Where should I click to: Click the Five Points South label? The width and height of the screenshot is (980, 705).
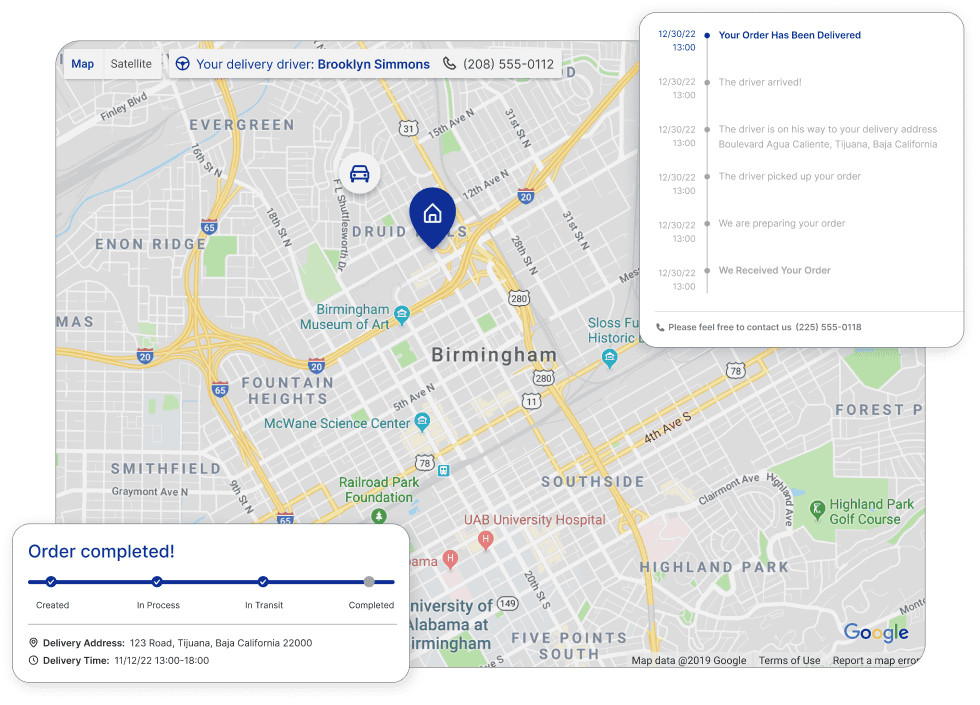[x=569, y=646]
